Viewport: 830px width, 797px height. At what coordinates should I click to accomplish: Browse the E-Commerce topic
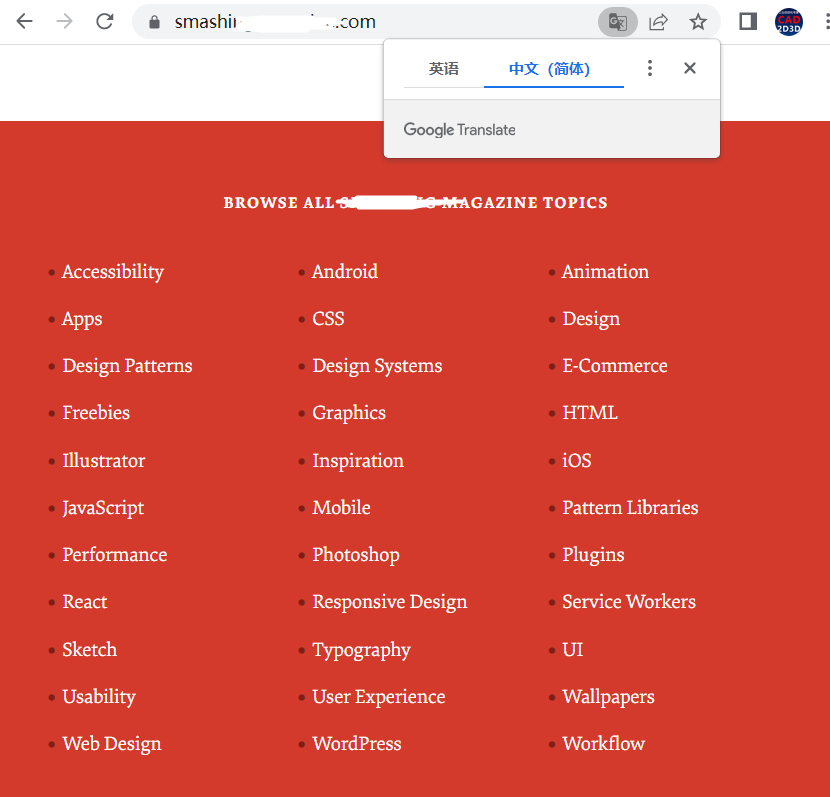615,366
